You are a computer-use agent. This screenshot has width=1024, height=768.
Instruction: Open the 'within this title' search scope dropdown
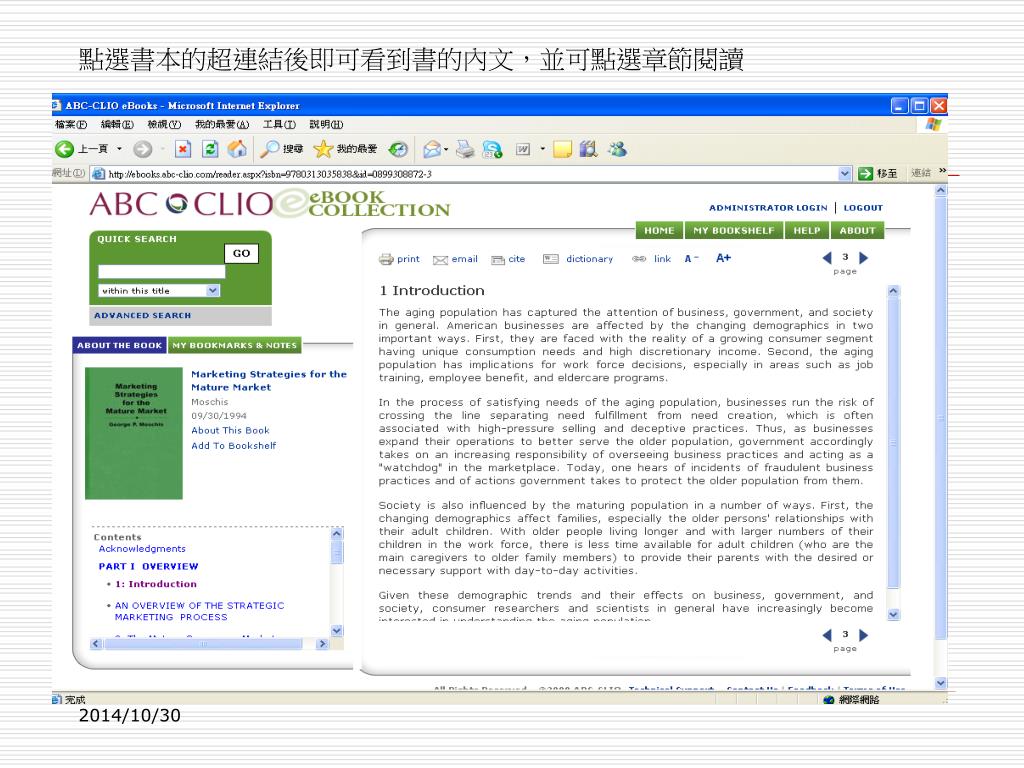(x=213, y=291)
